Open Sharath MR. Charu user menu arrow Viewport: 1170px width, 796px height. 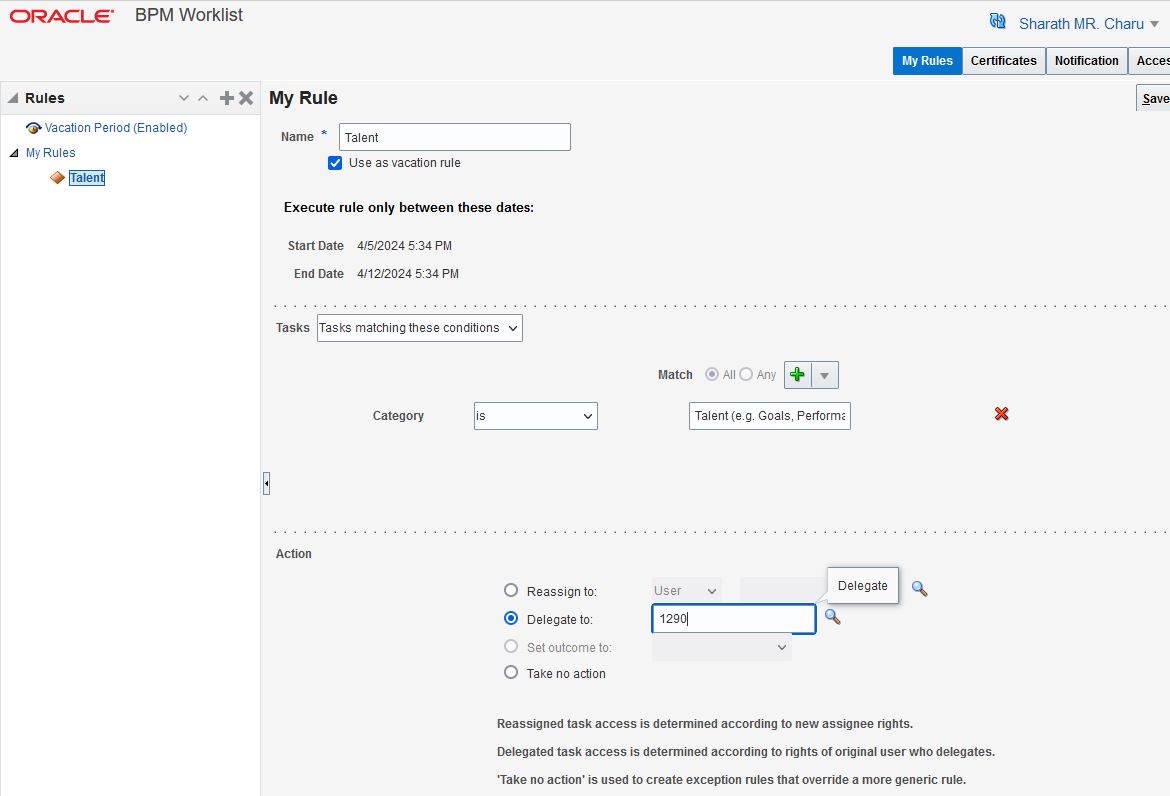pyautogui.click(x=1154, y=24)
